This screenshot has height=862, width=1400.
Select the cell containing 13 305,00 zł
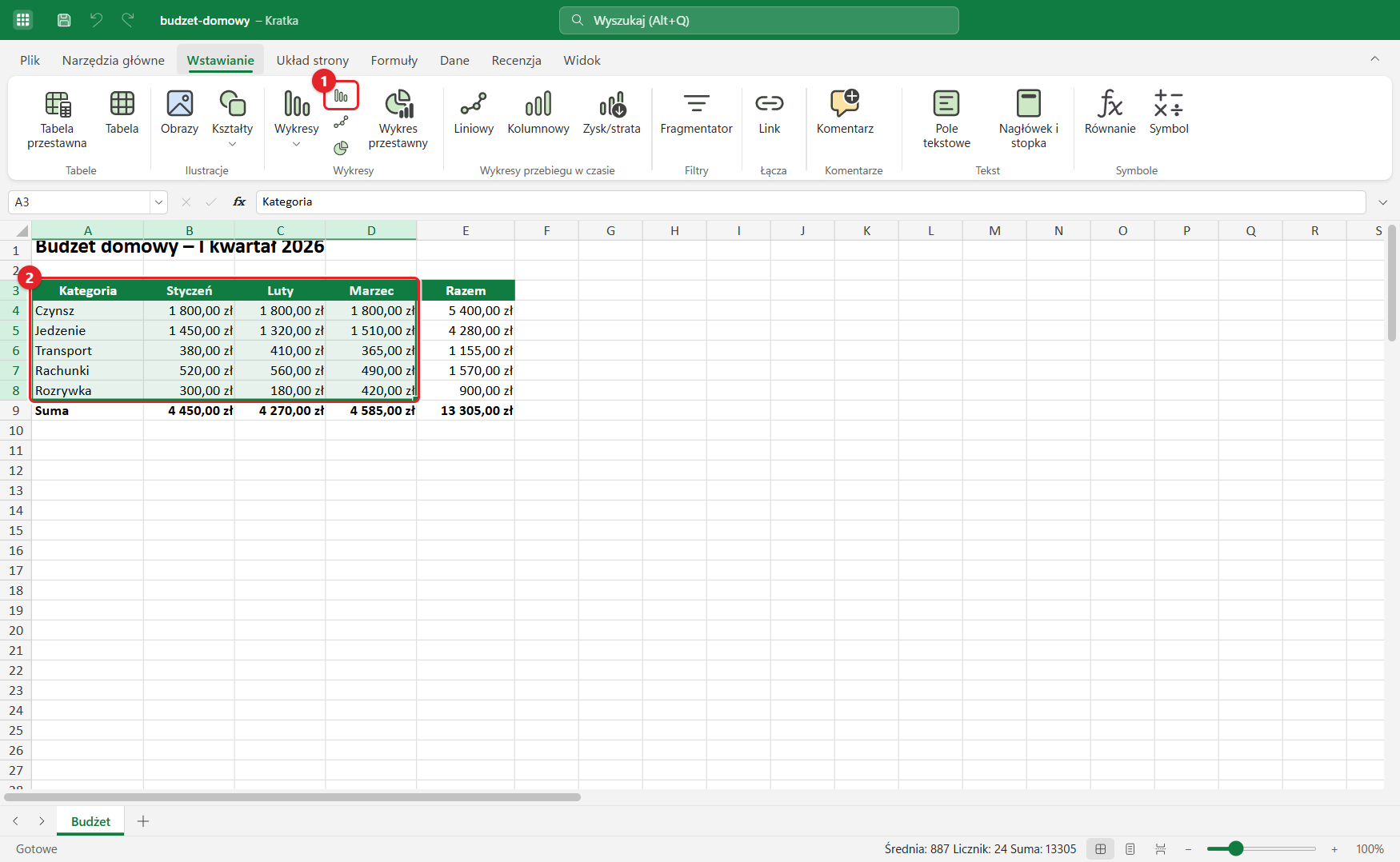(466, 410)
